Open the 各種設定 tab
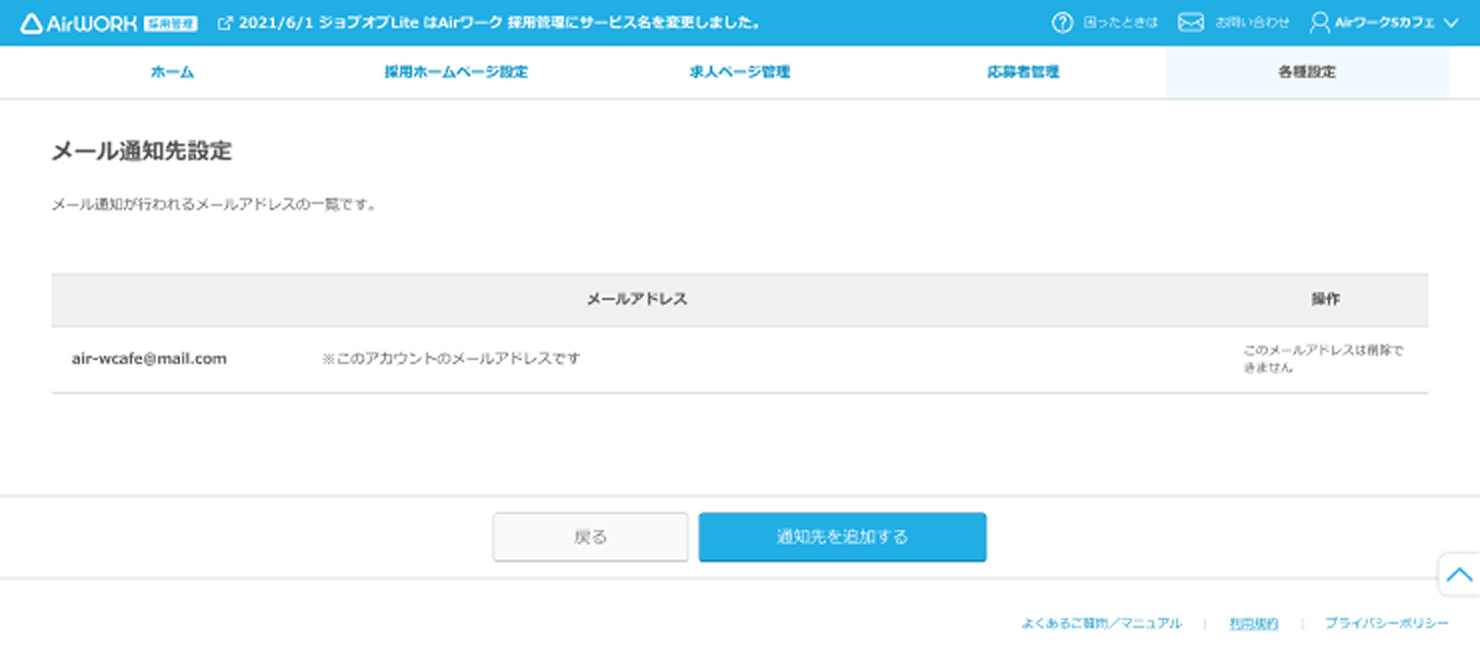The width and height of the screenshot is (1480, 670). [x=1307, y=72]
